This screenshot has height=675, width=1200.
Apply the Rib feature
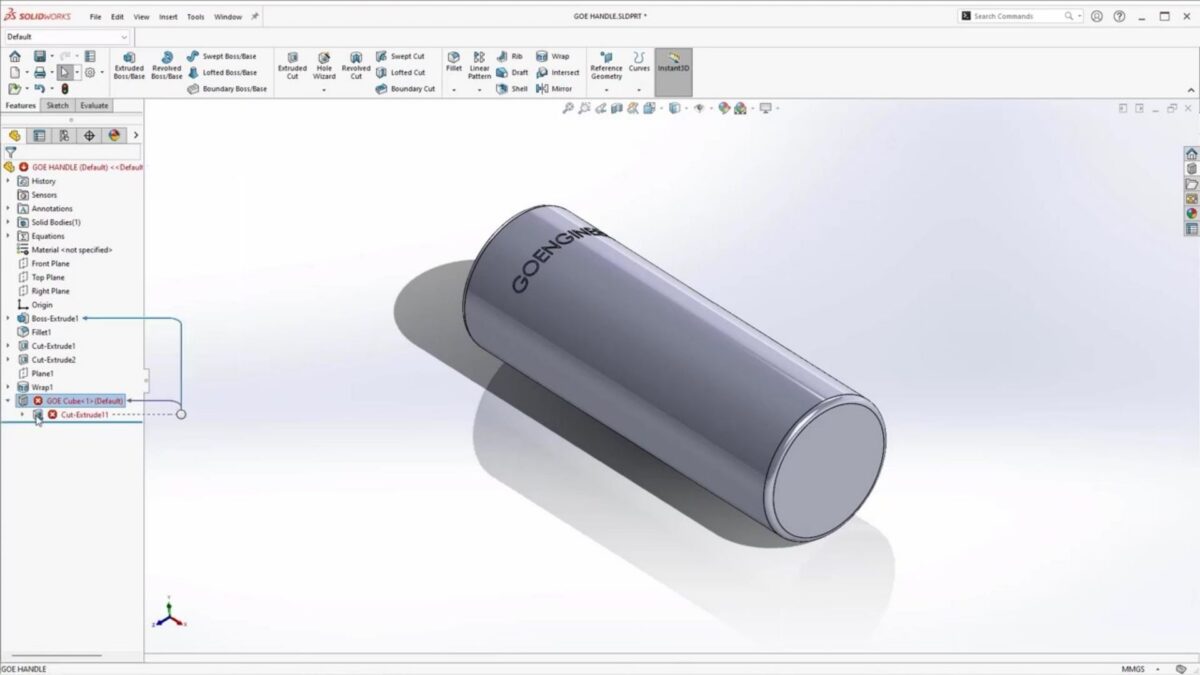pyautogui.click(x=509, y=57)
